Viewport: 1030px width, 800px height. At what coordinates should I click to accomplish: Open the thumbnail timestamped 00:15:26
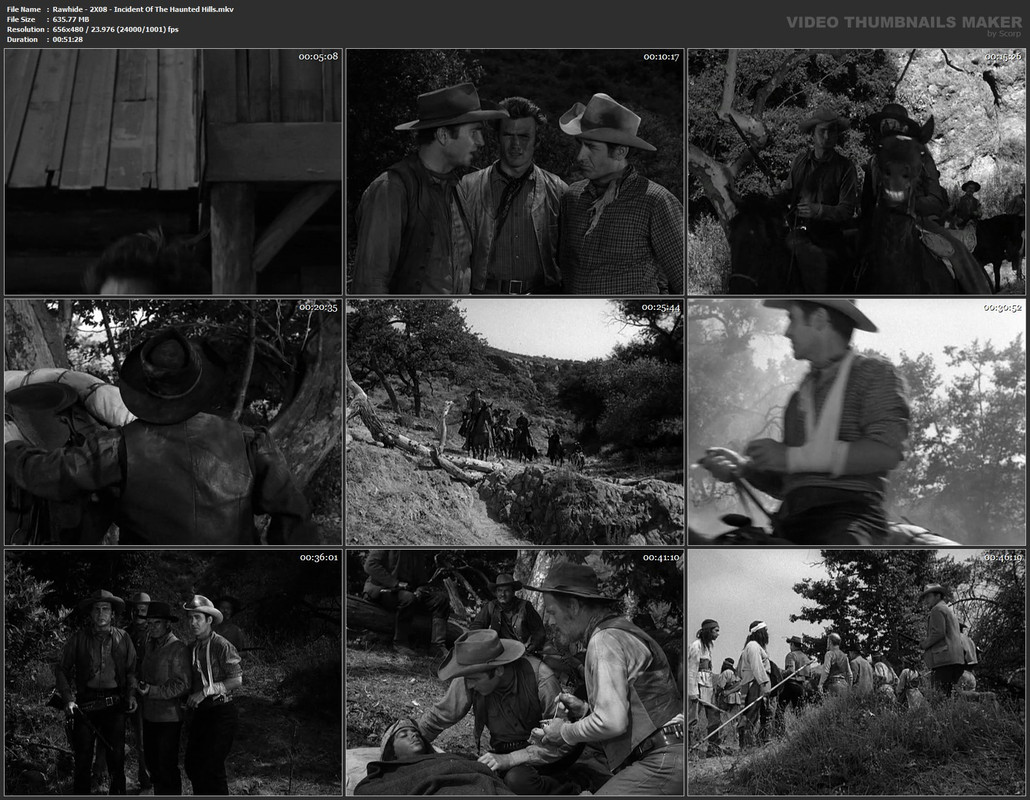point(857,171)
